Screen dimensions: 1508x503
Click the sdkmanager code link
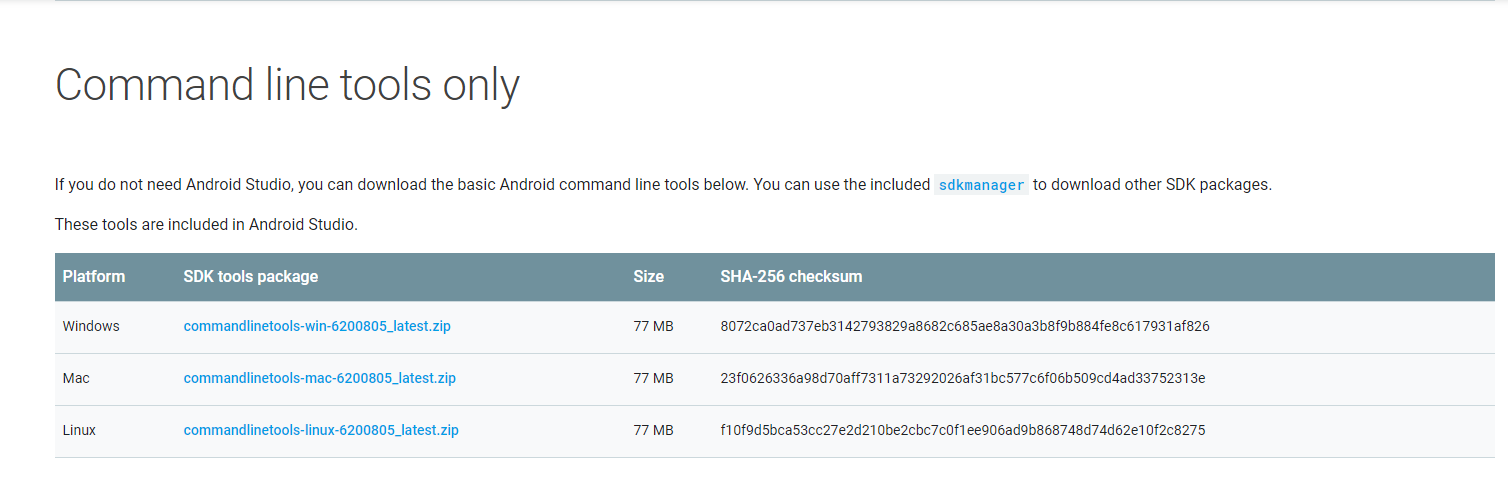[980, 185]
